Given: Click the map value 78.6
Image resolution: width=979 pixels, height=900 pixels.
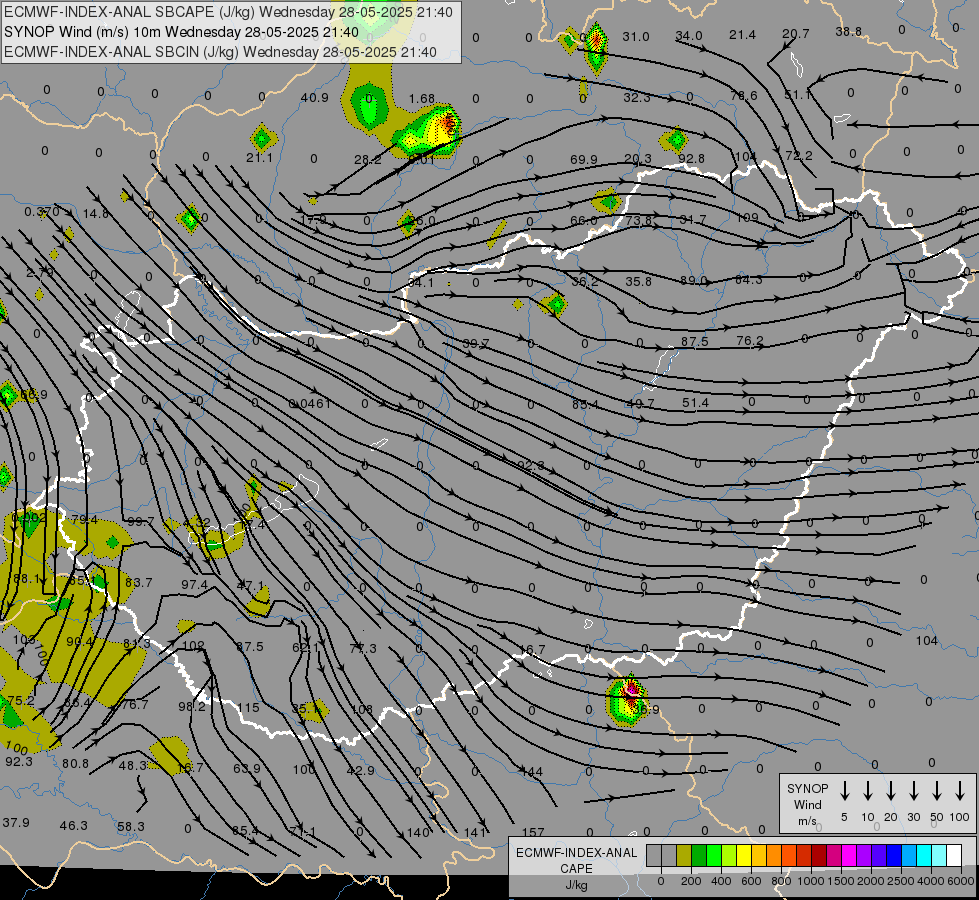Looking at the screenshot, I should click(744, 96).
